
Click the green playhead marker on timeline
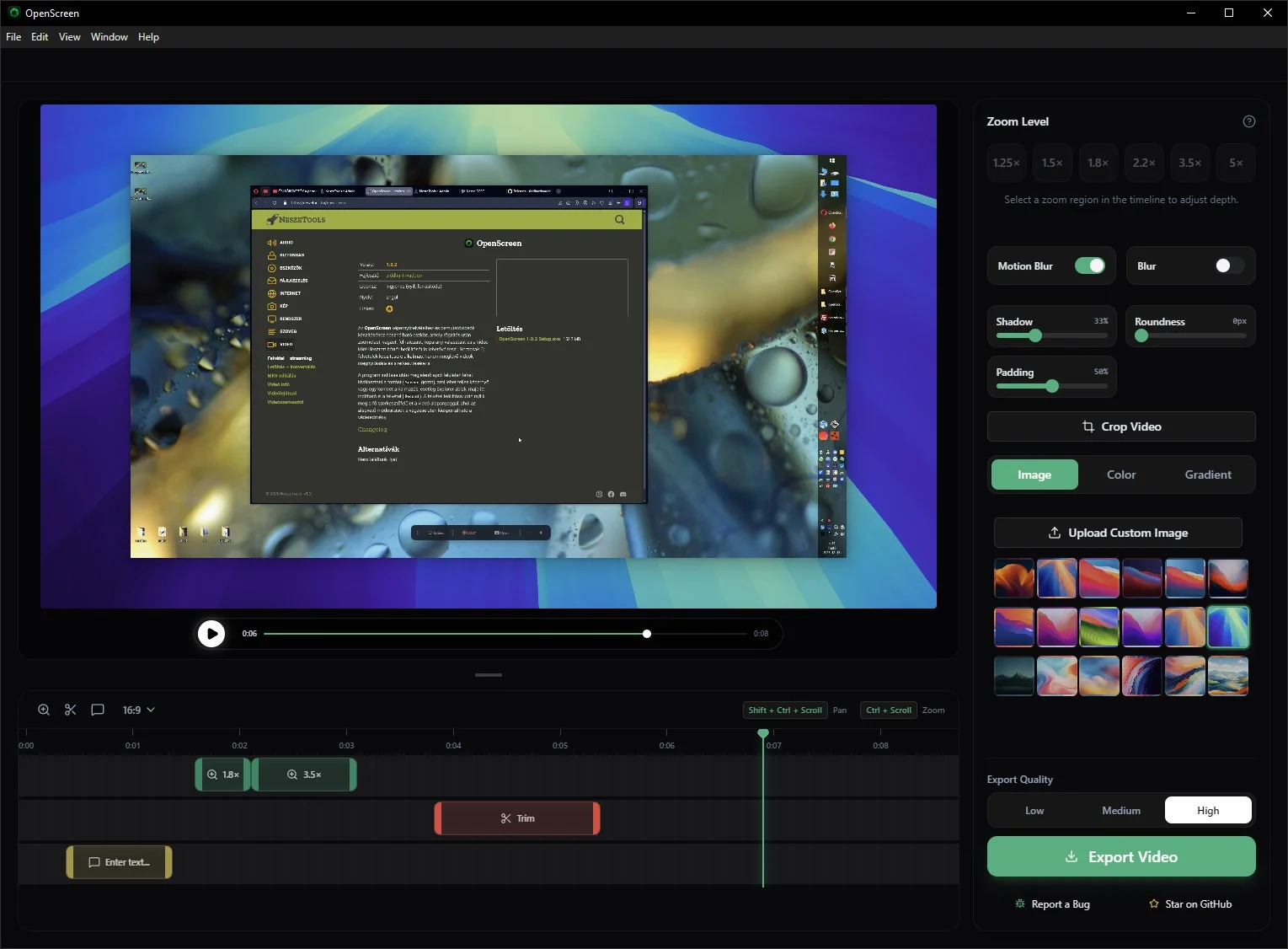click(763, 734)
